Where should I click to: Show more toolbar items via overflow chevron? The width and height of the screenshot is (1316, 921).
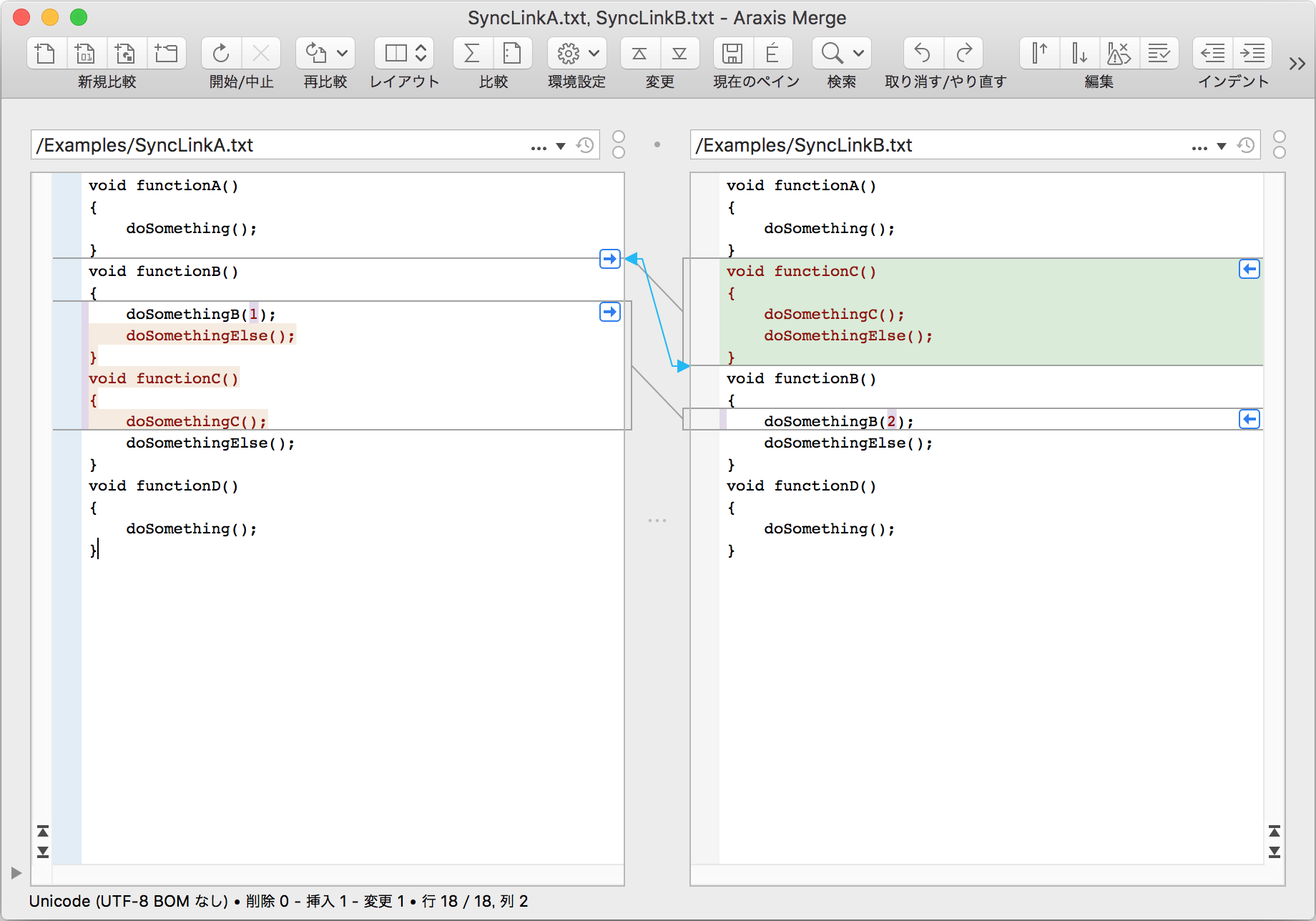coord(1297,64)
